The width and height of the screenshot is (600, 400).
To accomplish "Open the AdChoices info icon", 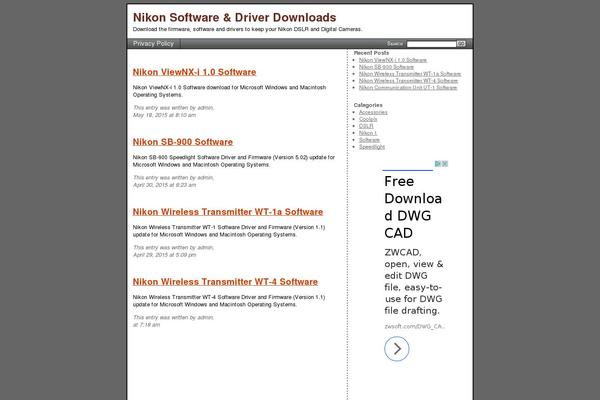I will (x=438, y=164).
